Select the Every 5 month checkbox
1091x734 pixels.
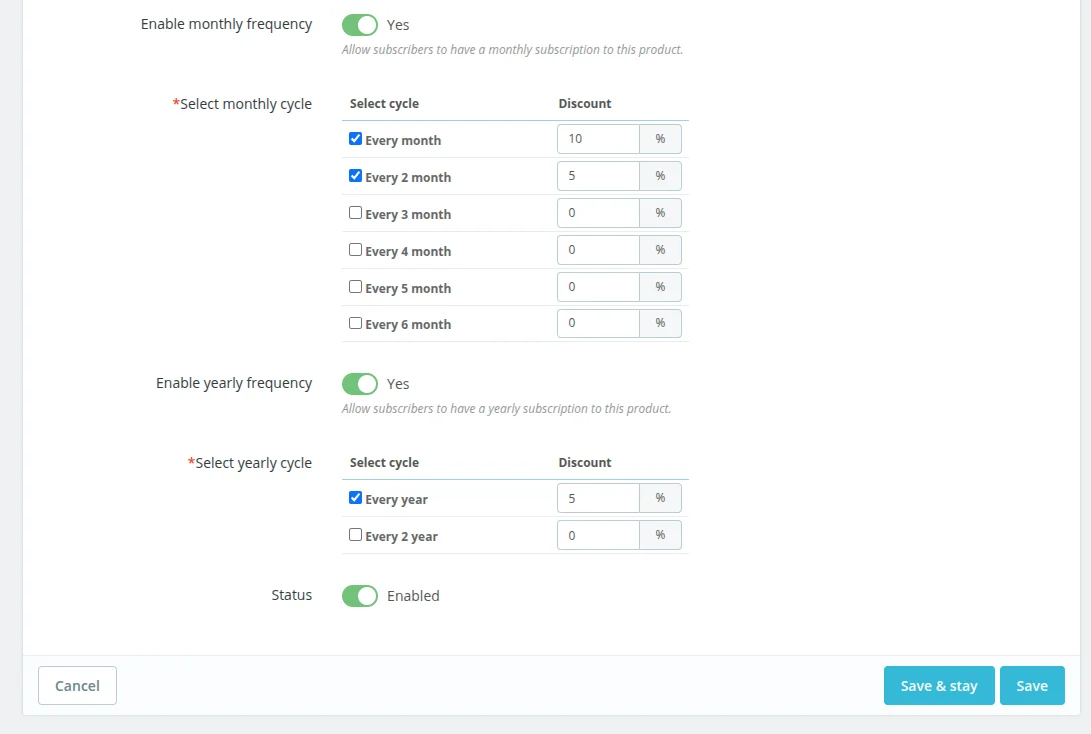point(355,287)
